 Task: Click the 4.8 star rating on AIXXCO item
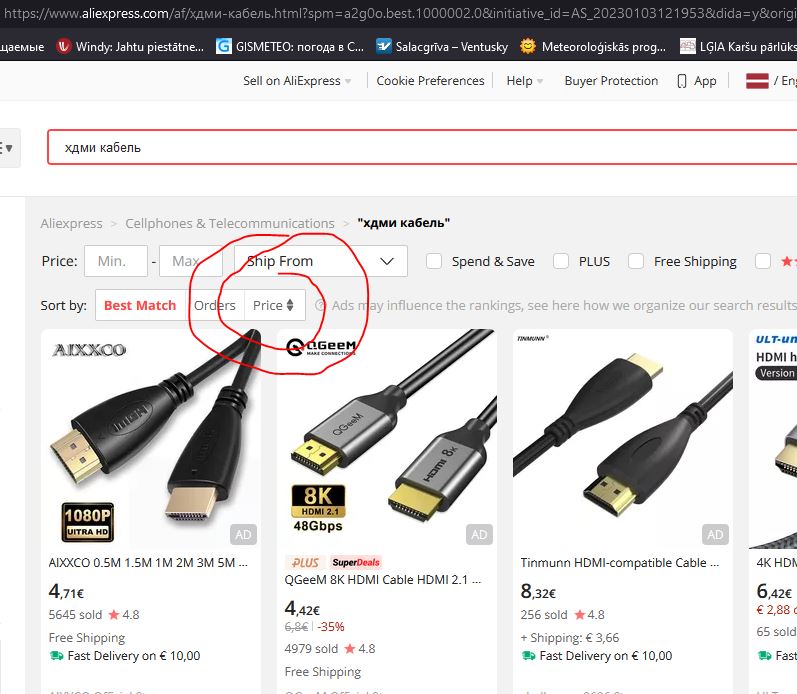pos(124,615)
